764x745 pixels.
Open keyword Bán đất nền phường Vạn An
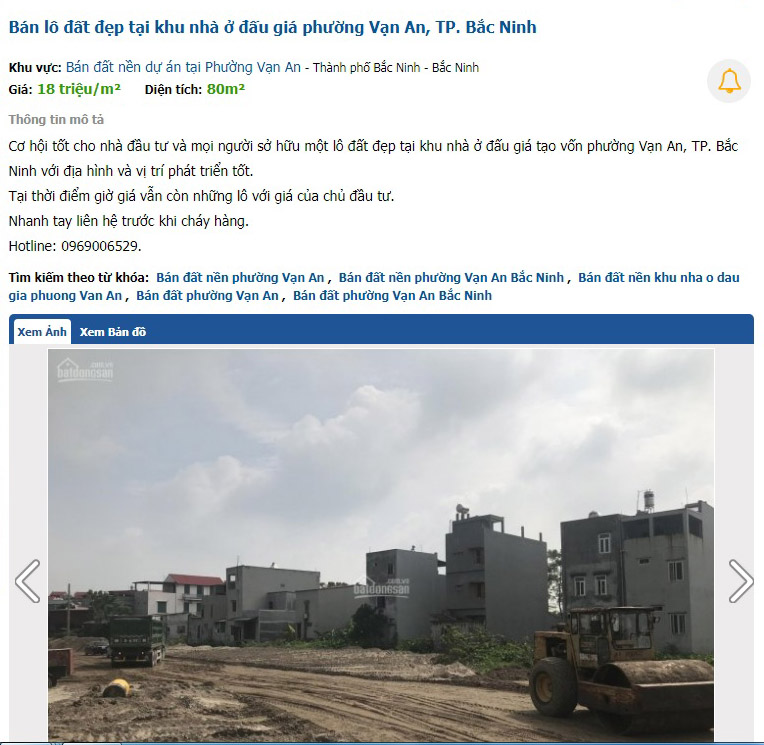click(240, 278)
